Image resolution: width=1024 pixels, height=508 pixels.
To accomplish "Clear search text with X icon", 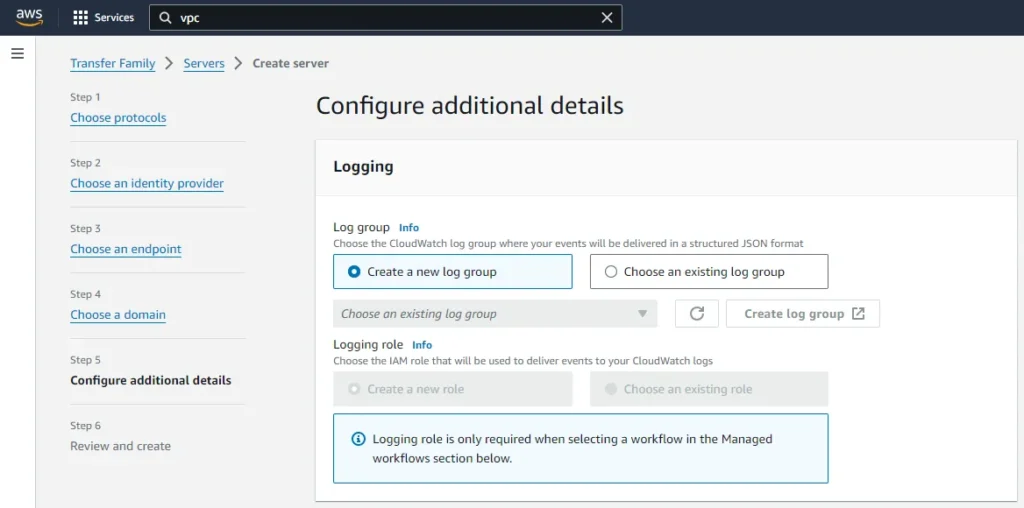I will coord(606,18).
